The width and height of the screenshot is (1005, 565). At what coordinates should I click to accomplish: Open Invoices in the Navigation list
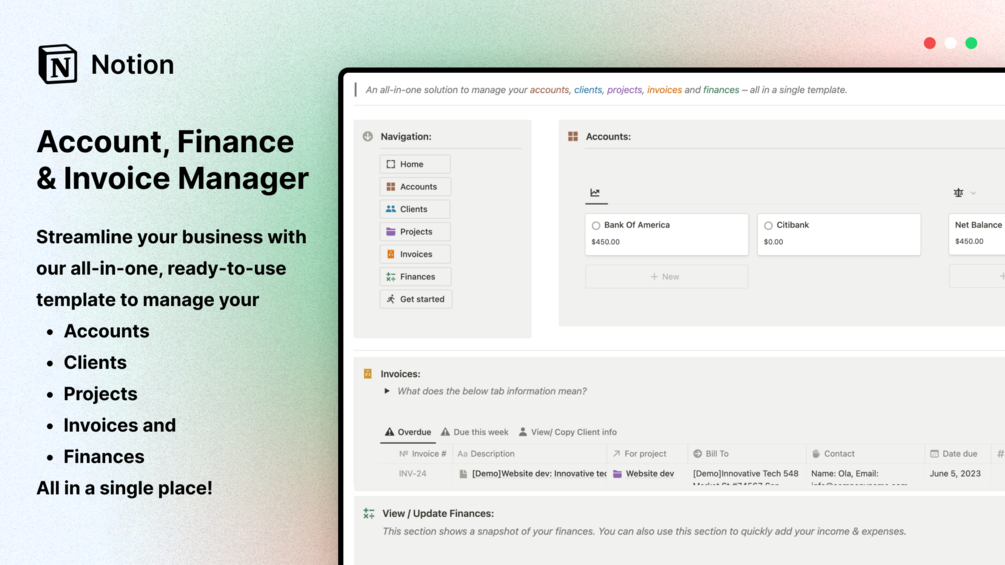[x=415, y=254]
